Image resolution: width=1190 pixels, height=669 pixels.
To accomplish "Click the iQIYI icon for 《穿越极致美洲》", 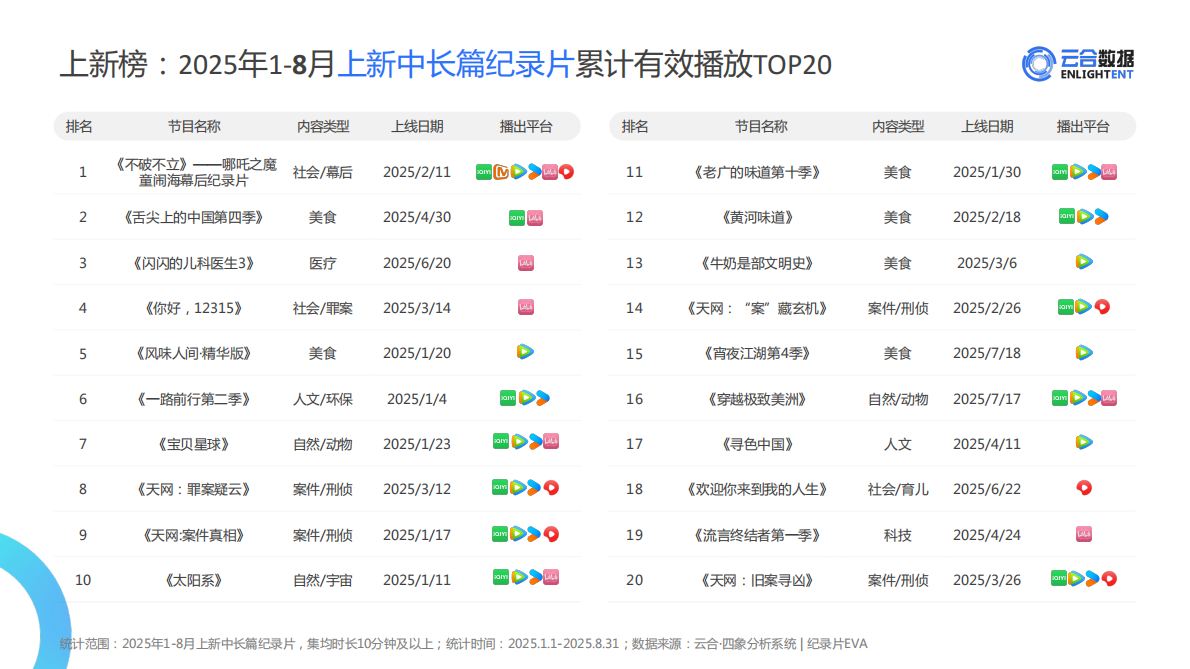I will (1059, 398).
